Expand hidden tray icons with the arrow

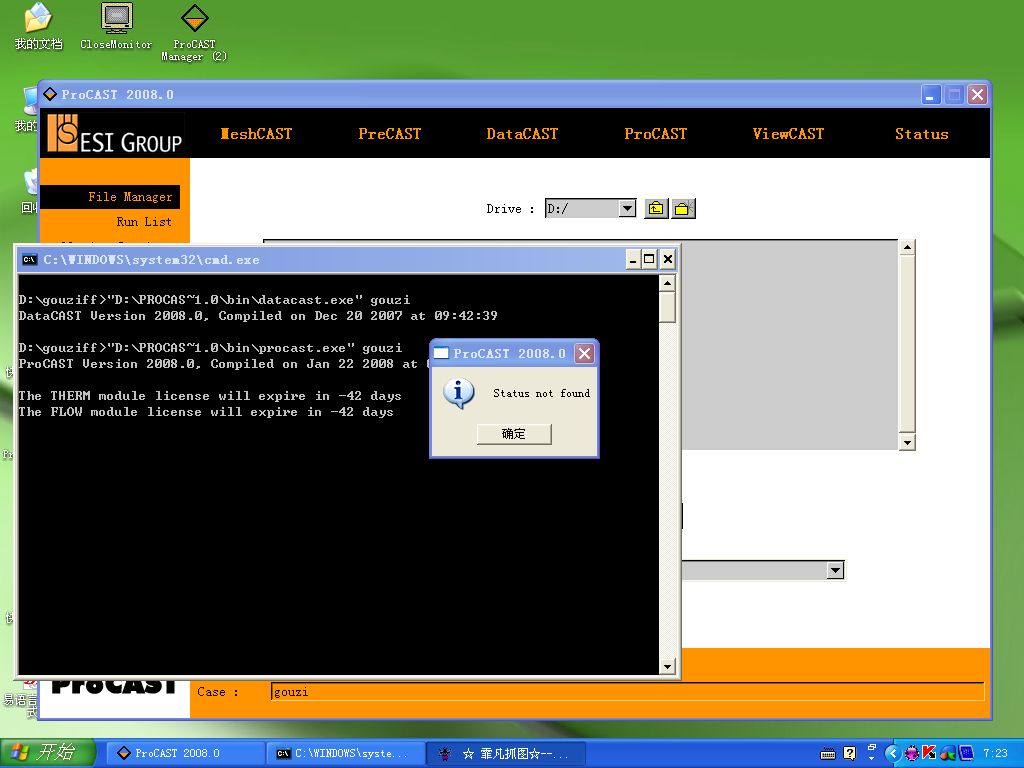(x=892, y=753)
